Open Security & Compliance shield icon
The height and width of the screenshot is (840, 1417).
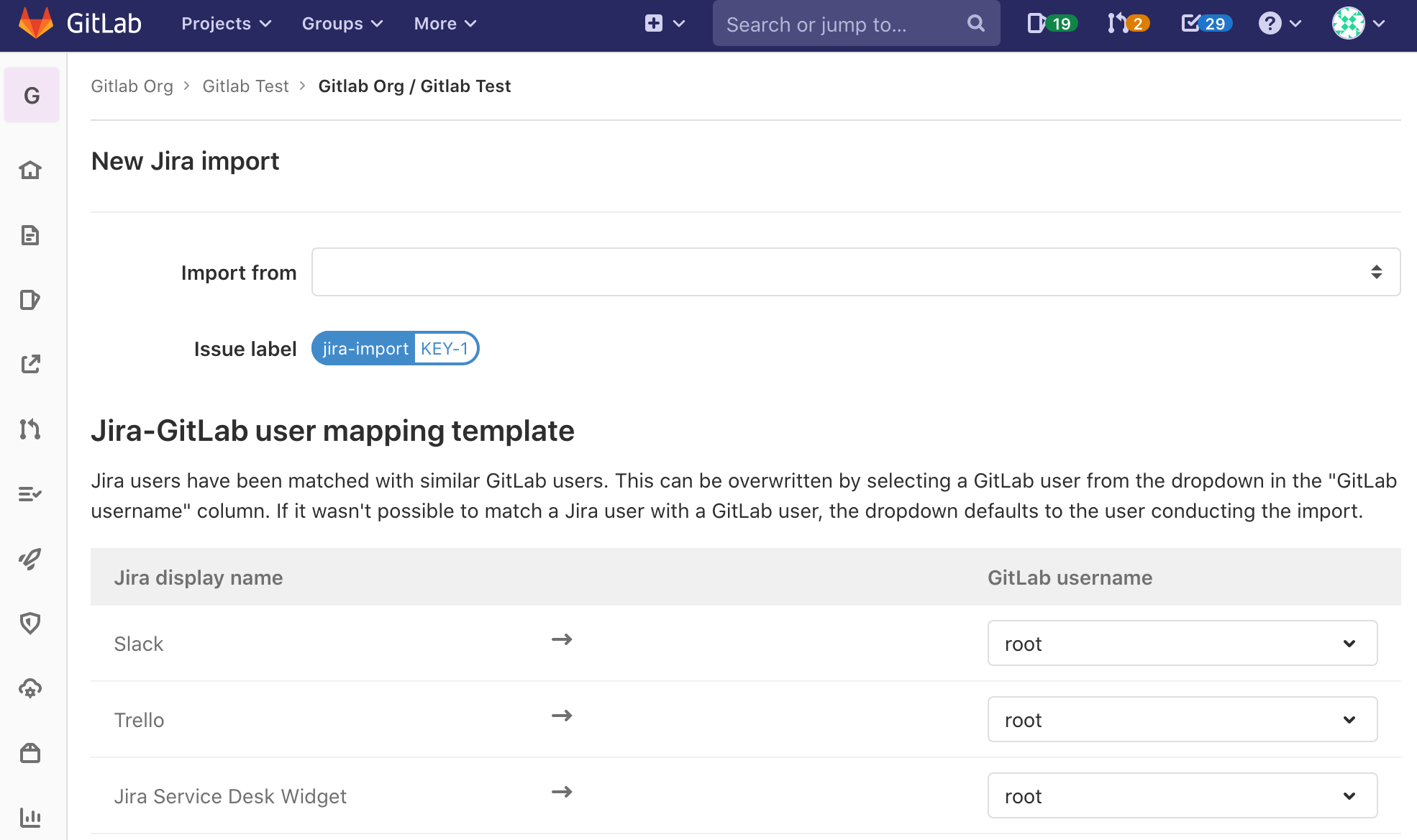tap(31, 624)
